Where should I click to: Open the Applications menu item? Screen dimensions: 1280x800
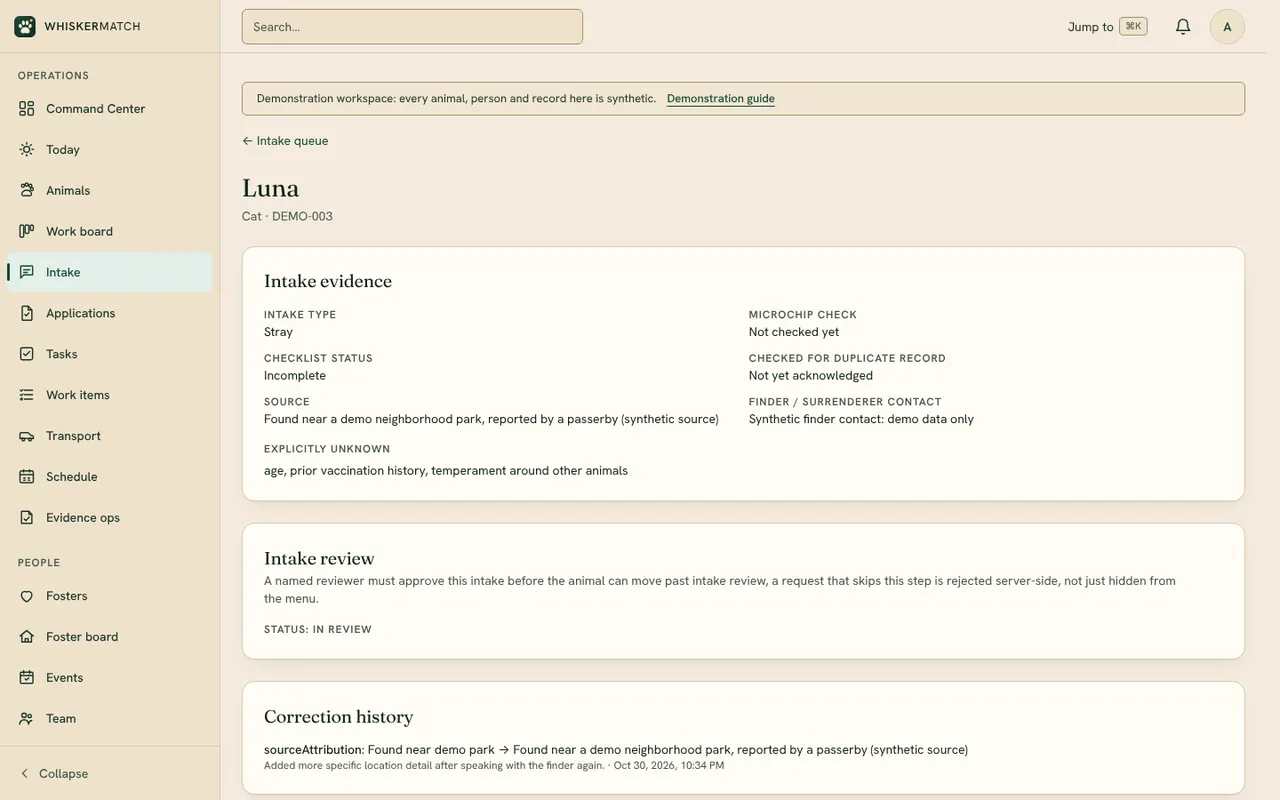(110, 313)
